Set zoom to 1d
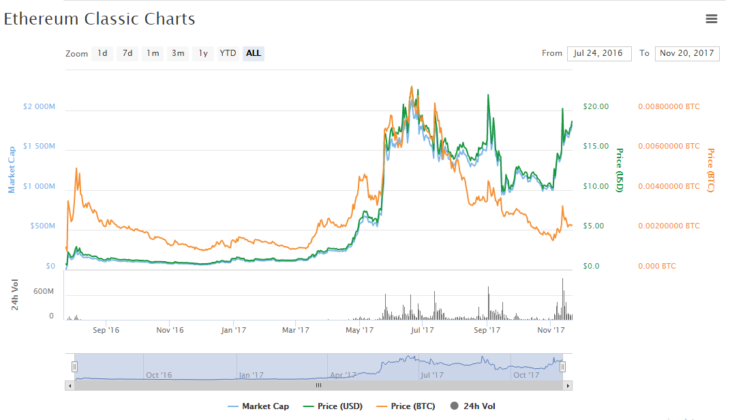Image resolution: width=730 pixels, height=420 pixels. click(x=102, y=53)
